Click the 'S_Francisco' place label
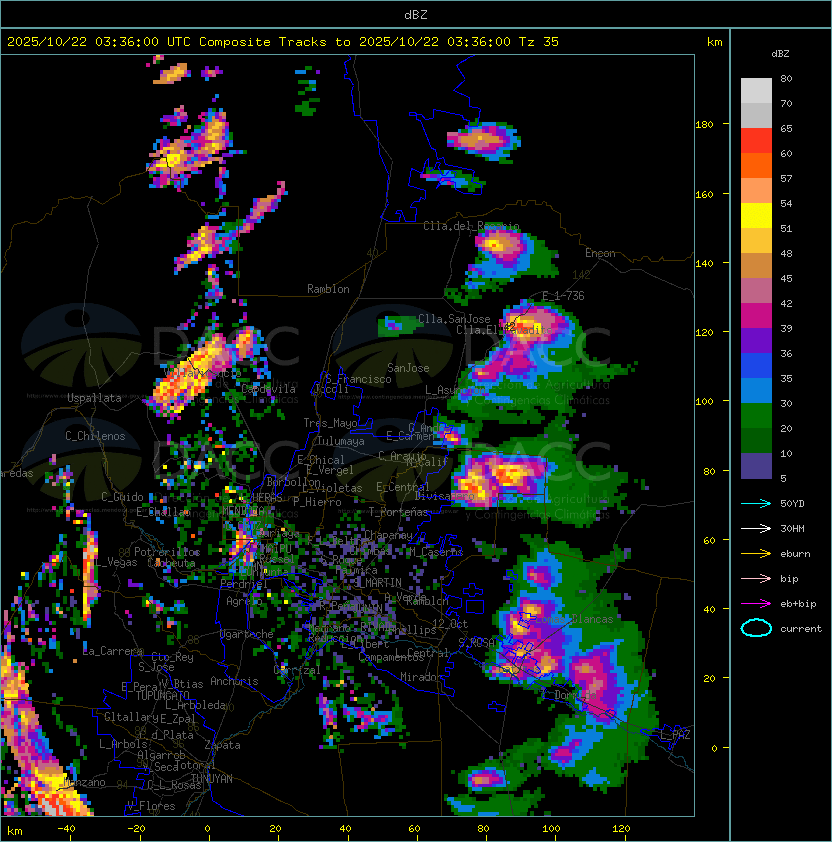The width and height of the screenshot is (832, 842). [x=358, y=379]
